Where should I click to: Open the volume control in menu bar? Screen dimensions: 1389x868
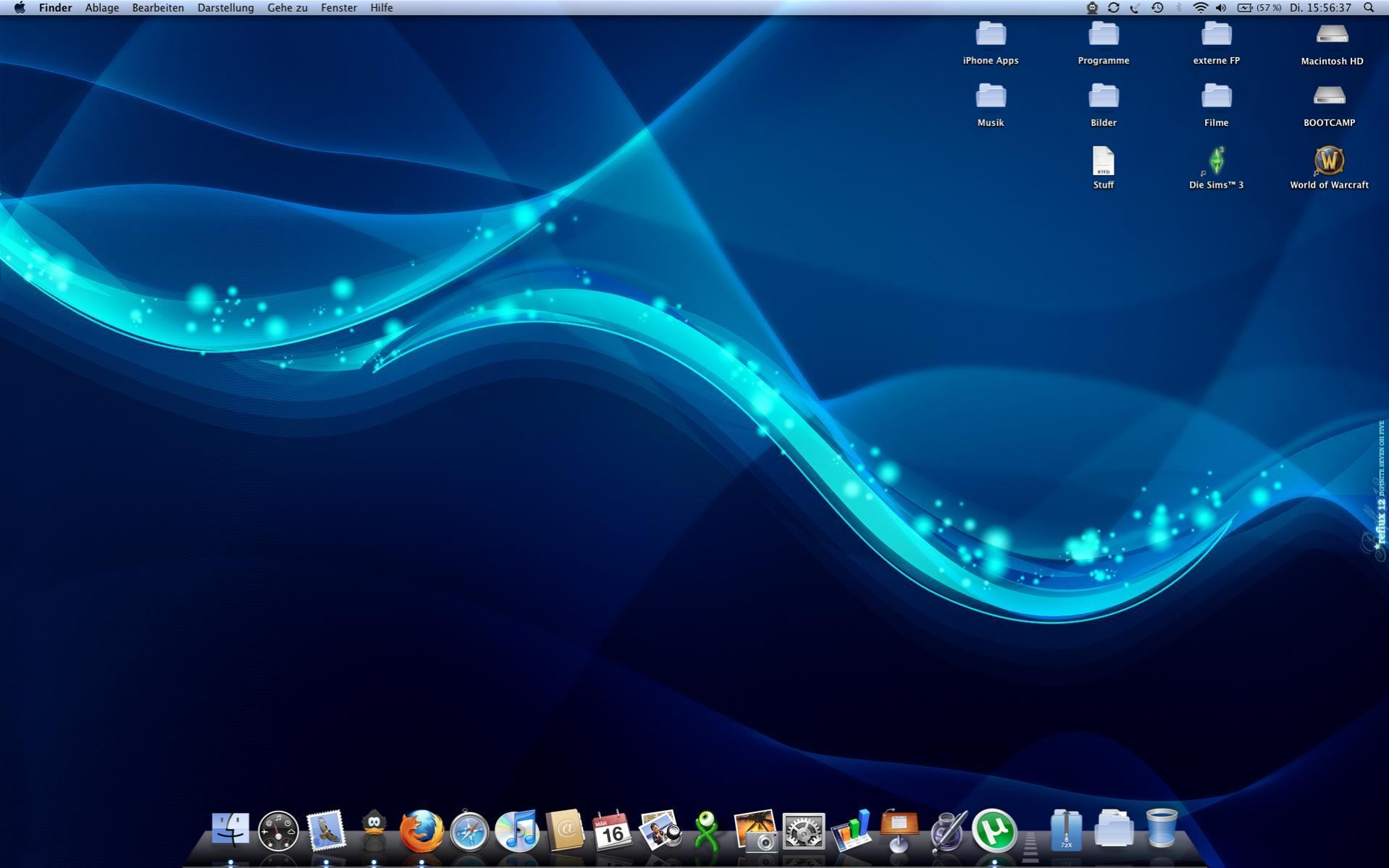point(1221,8)
